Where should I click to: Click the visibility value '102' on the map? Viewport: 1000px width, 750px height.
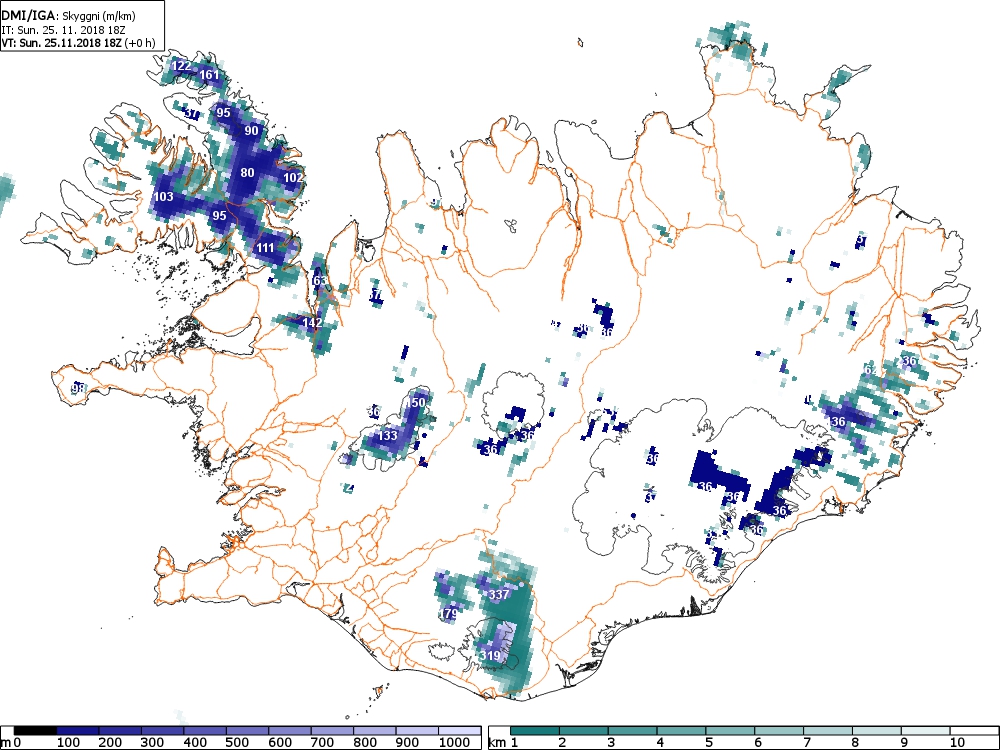point(293,178)
